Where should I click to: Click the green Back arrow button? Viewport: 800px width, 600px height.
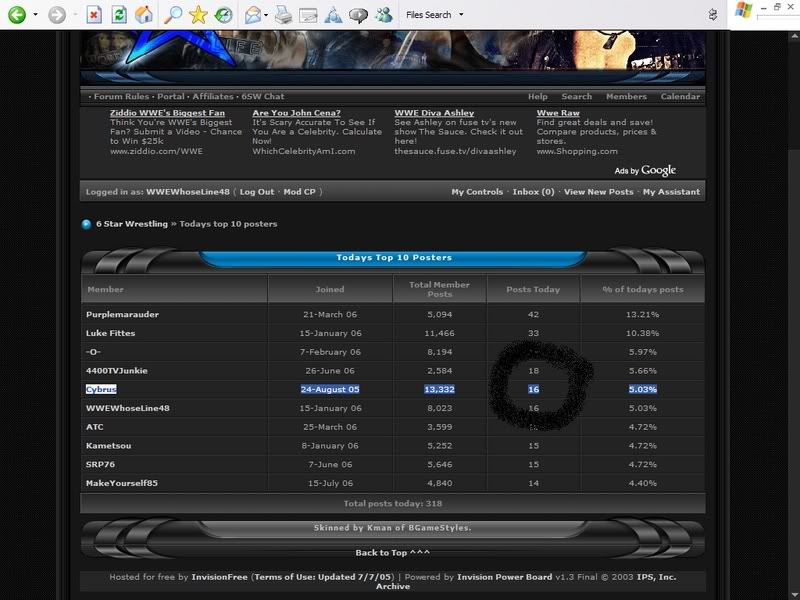(16, 15)
